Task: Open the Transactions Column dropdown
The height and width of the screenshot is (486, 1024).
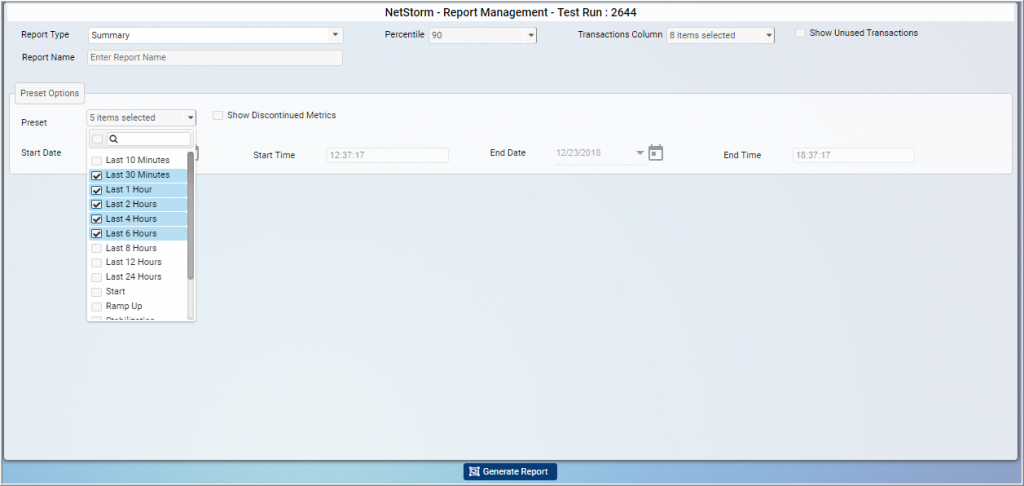Action: [720, 35]
